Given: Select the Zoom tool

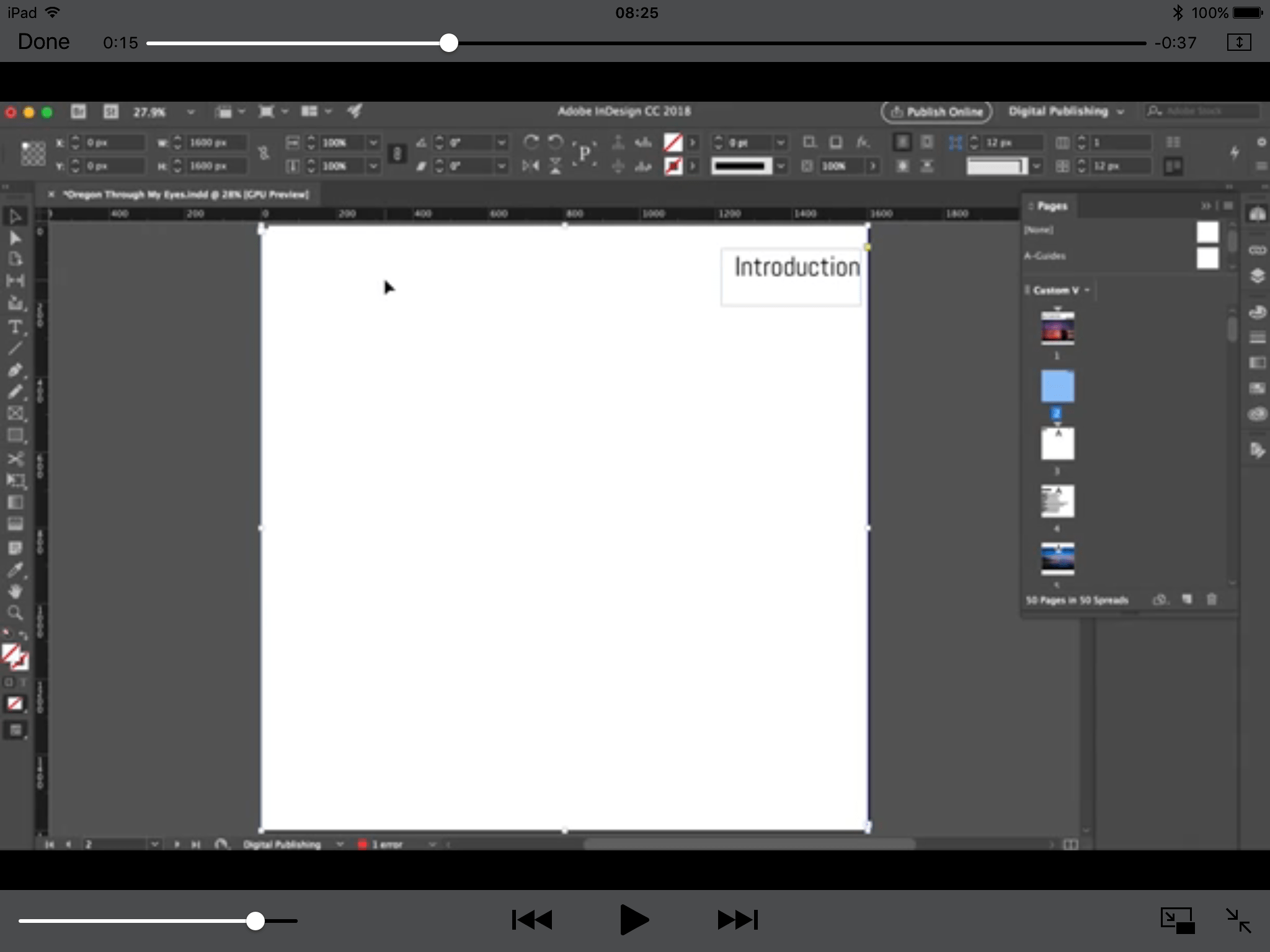Looking at the screenshot, I should point(16,612).
